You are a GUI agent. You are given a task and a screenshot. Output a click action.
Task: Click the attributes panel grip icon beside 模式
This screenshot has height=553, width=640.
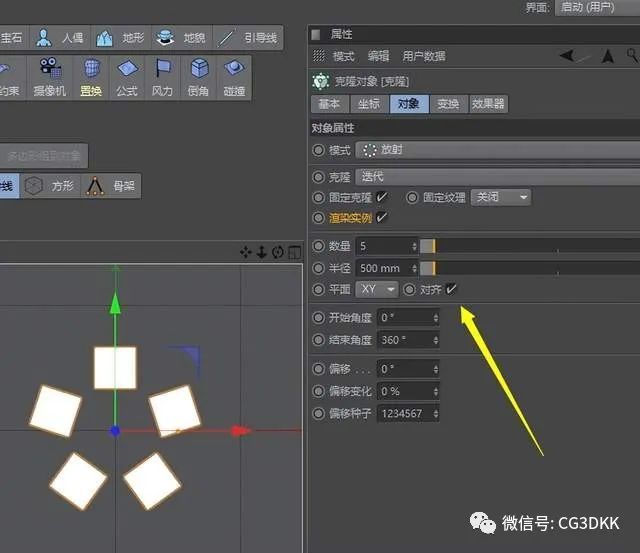(318, 55)
